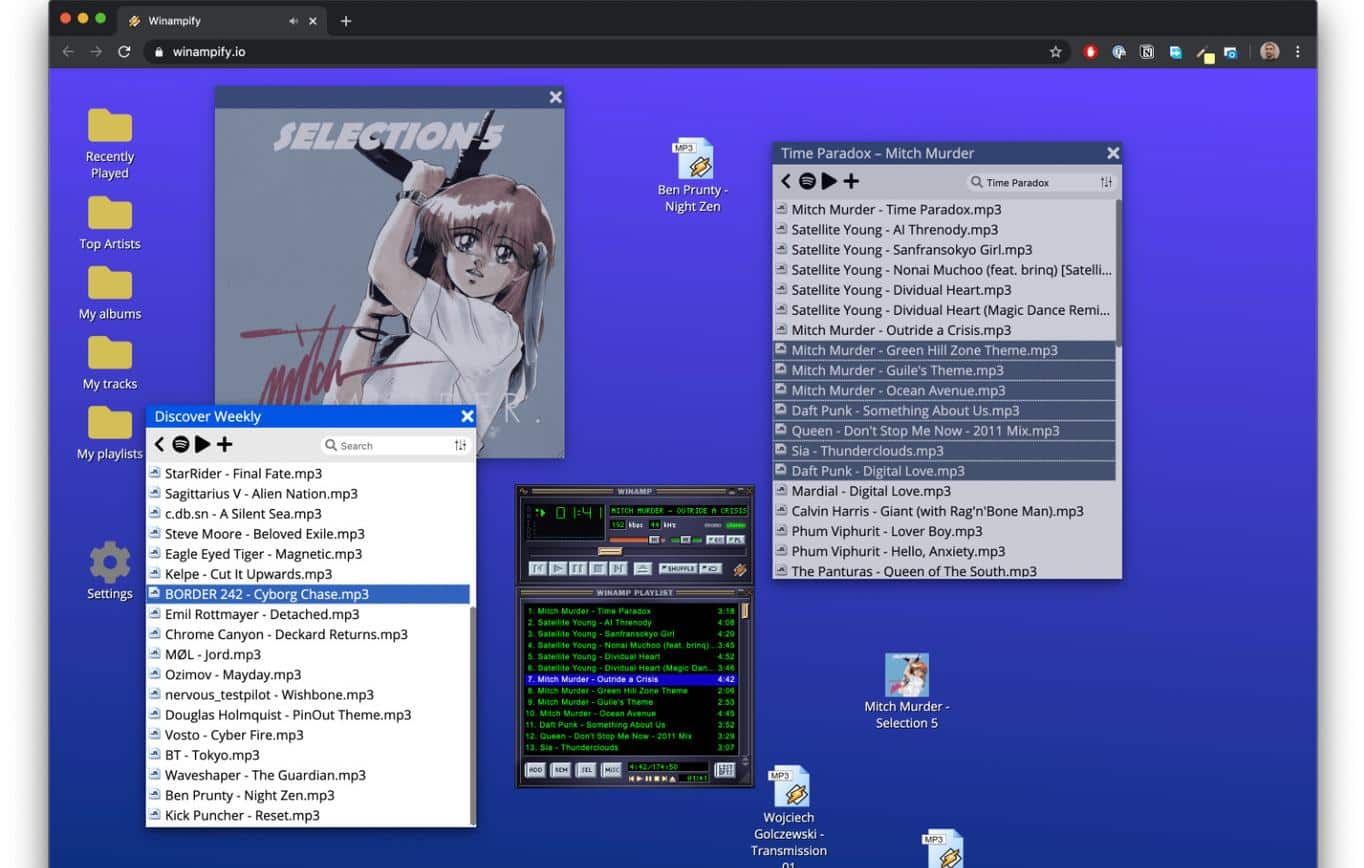Open the My albums folder

110,293
